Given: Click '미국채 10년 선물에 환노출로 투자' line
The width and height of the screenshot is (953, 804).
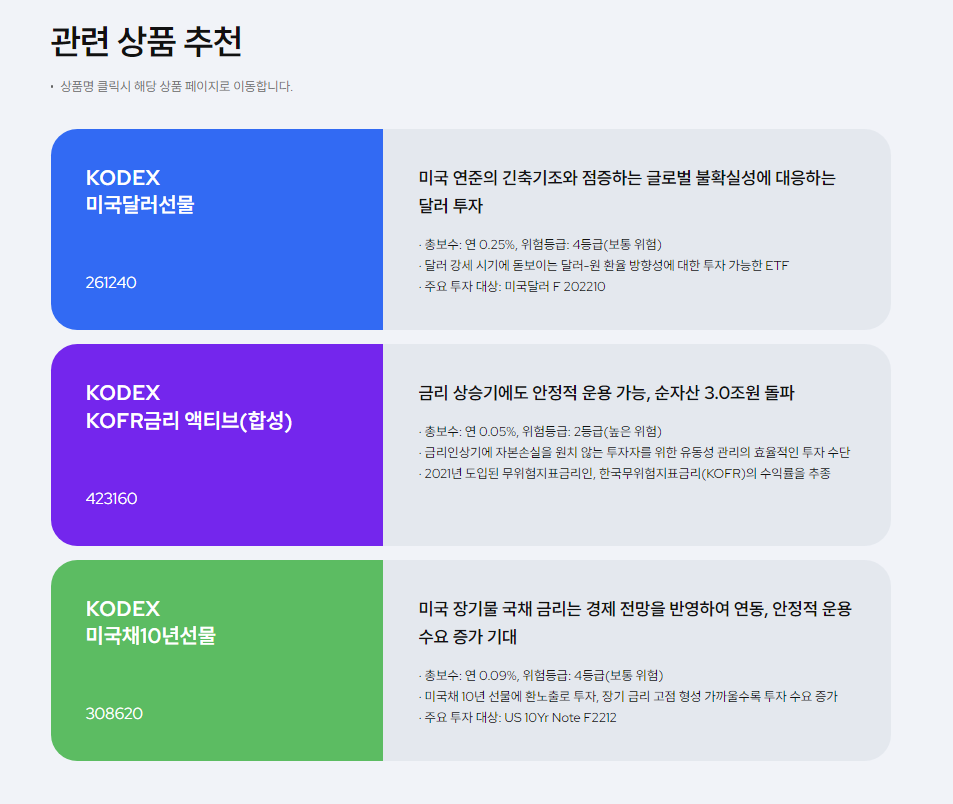Looking at the screenshot, I should click(x=628, y=696).
